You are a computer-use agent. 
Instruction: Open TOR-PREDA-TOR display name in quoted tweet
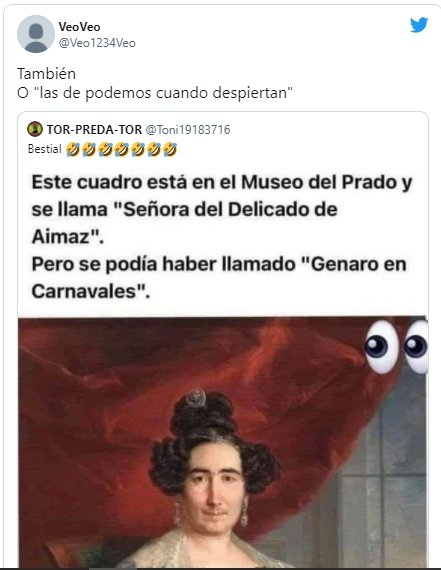pyautogui.click(x=95, y=129)
